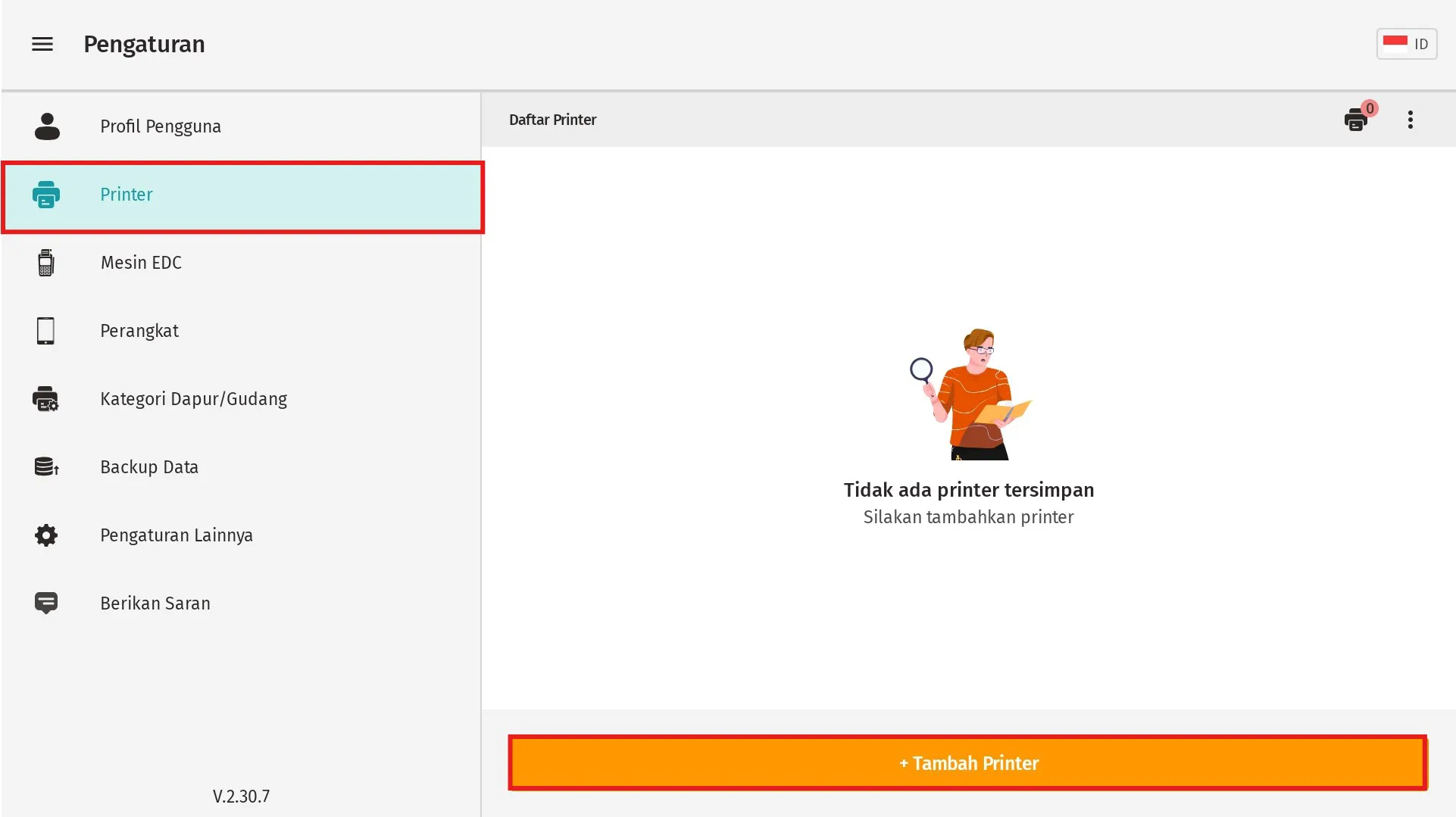Select Backup Data menu item
This screenshot has height=817, width=1456.
coord(149,467)
